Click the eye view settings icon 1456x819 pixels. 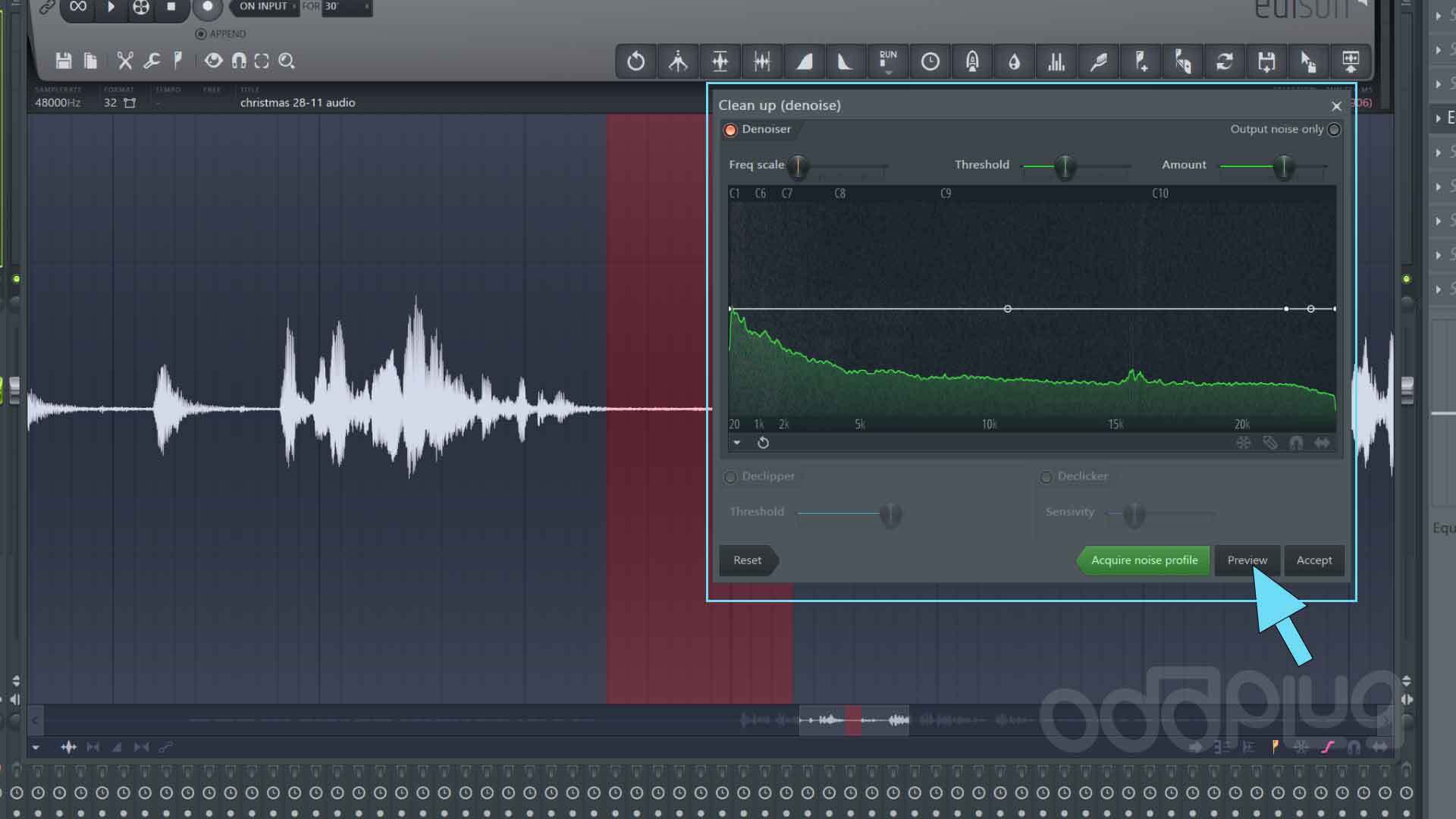(213, 61)
